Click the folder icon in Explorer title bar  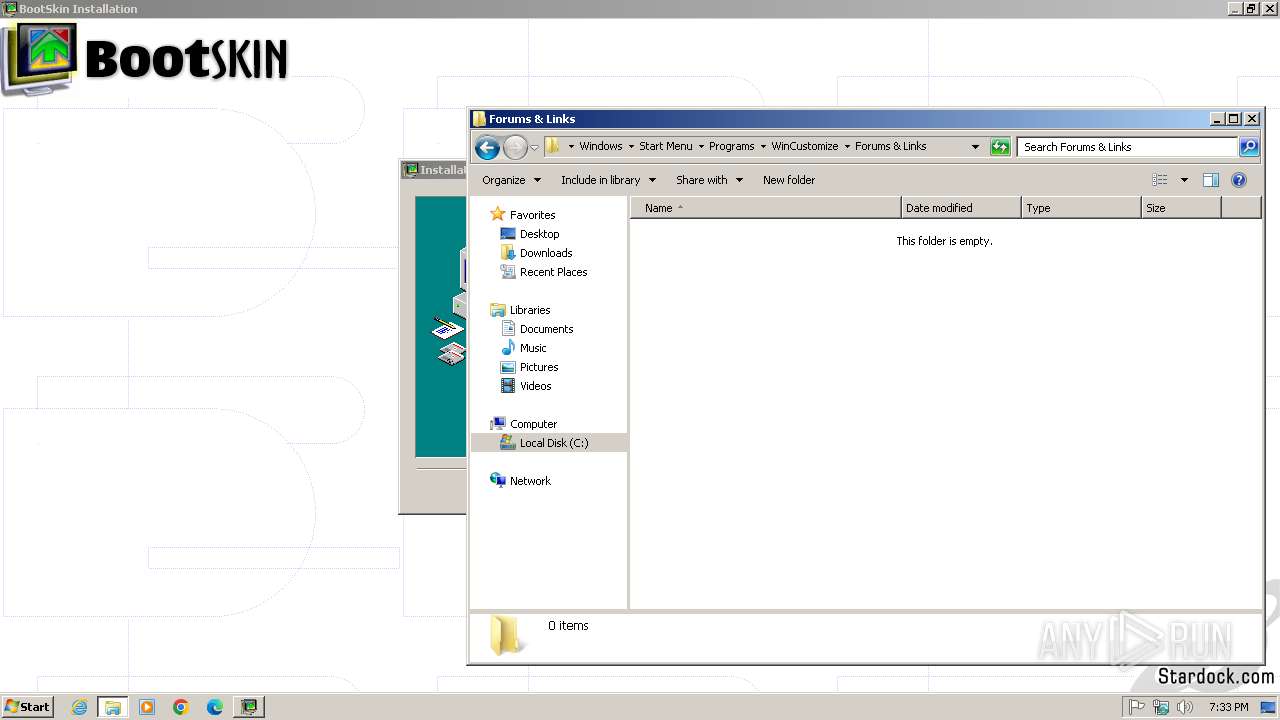click(x=479, y=119)
